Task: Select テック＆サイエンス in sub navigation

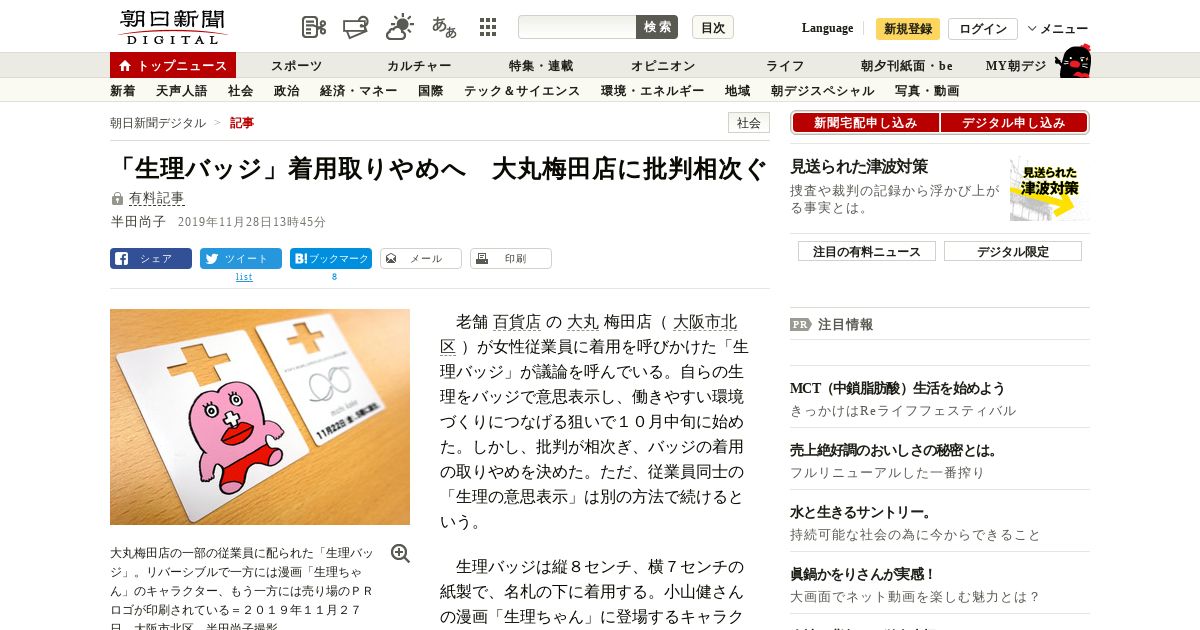Action: (x=522, y=91)
